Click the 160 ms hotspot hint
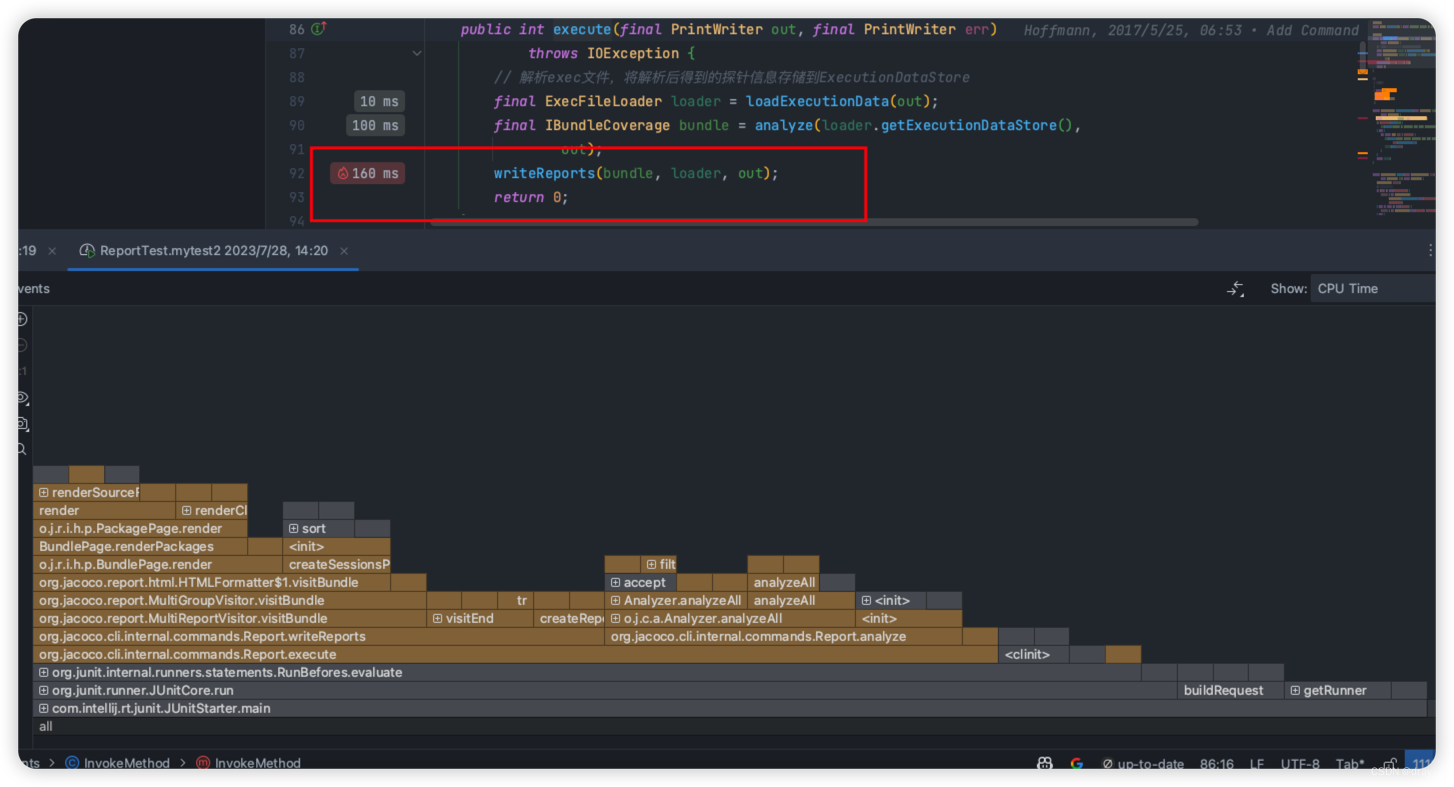This screenshot has width=1454, height=787. (x=367, y=173)
